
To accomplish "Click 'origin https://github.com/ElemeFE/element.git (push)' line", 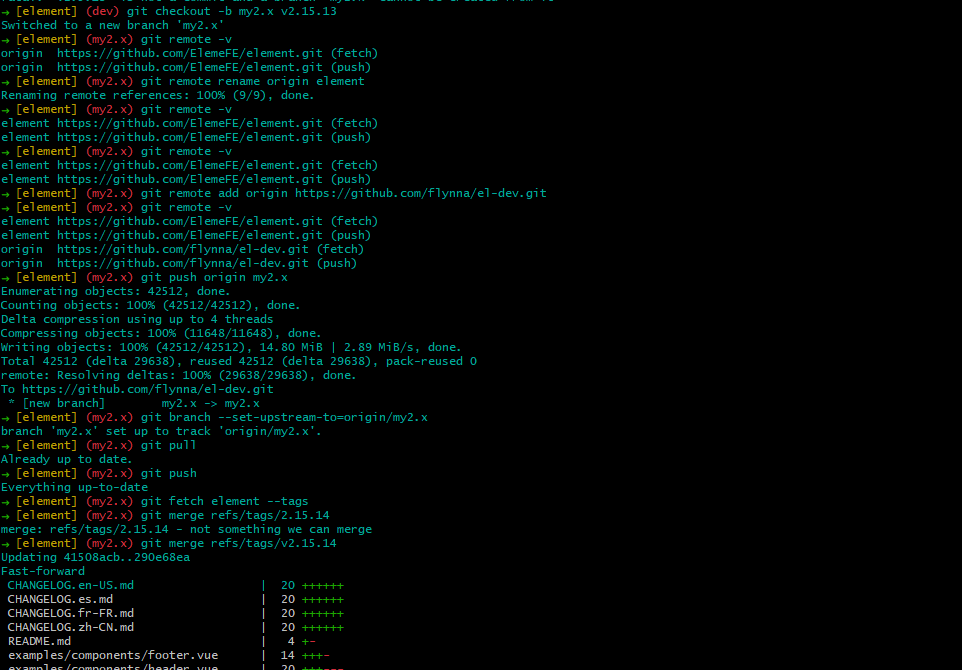I will (186, 67).
